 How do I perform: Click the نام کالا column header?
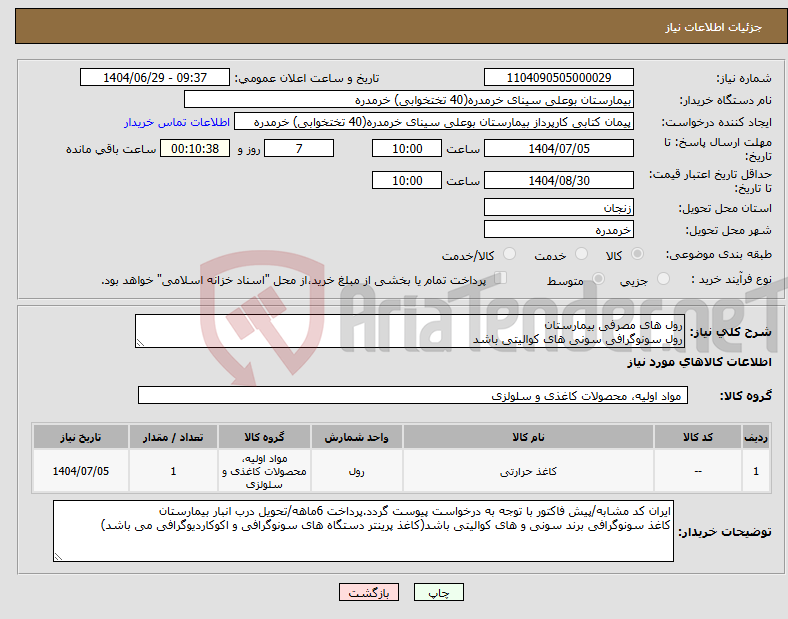click(528, 437)
